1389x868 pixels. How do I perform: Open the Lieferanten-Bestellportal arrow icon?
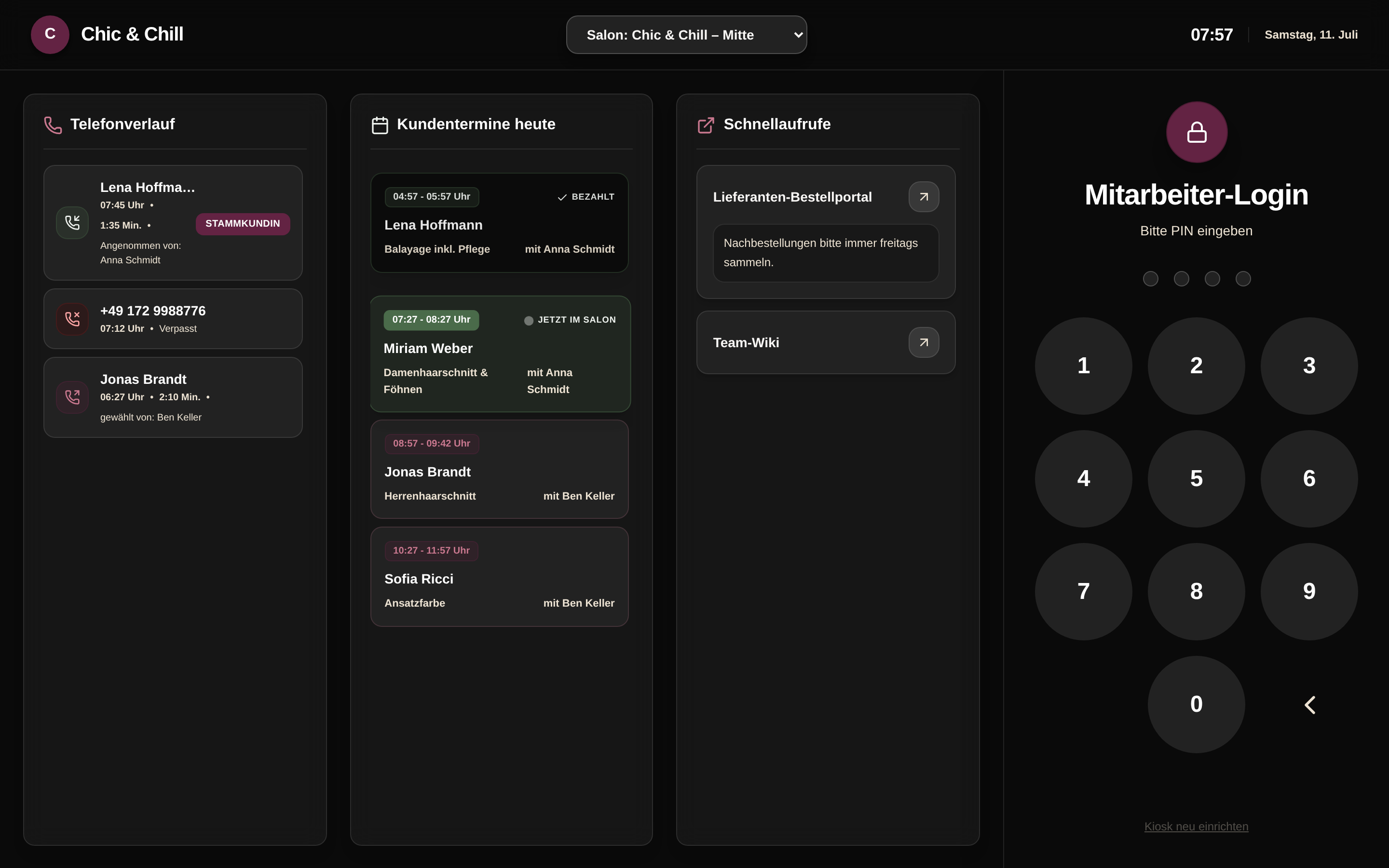[924, 197]
